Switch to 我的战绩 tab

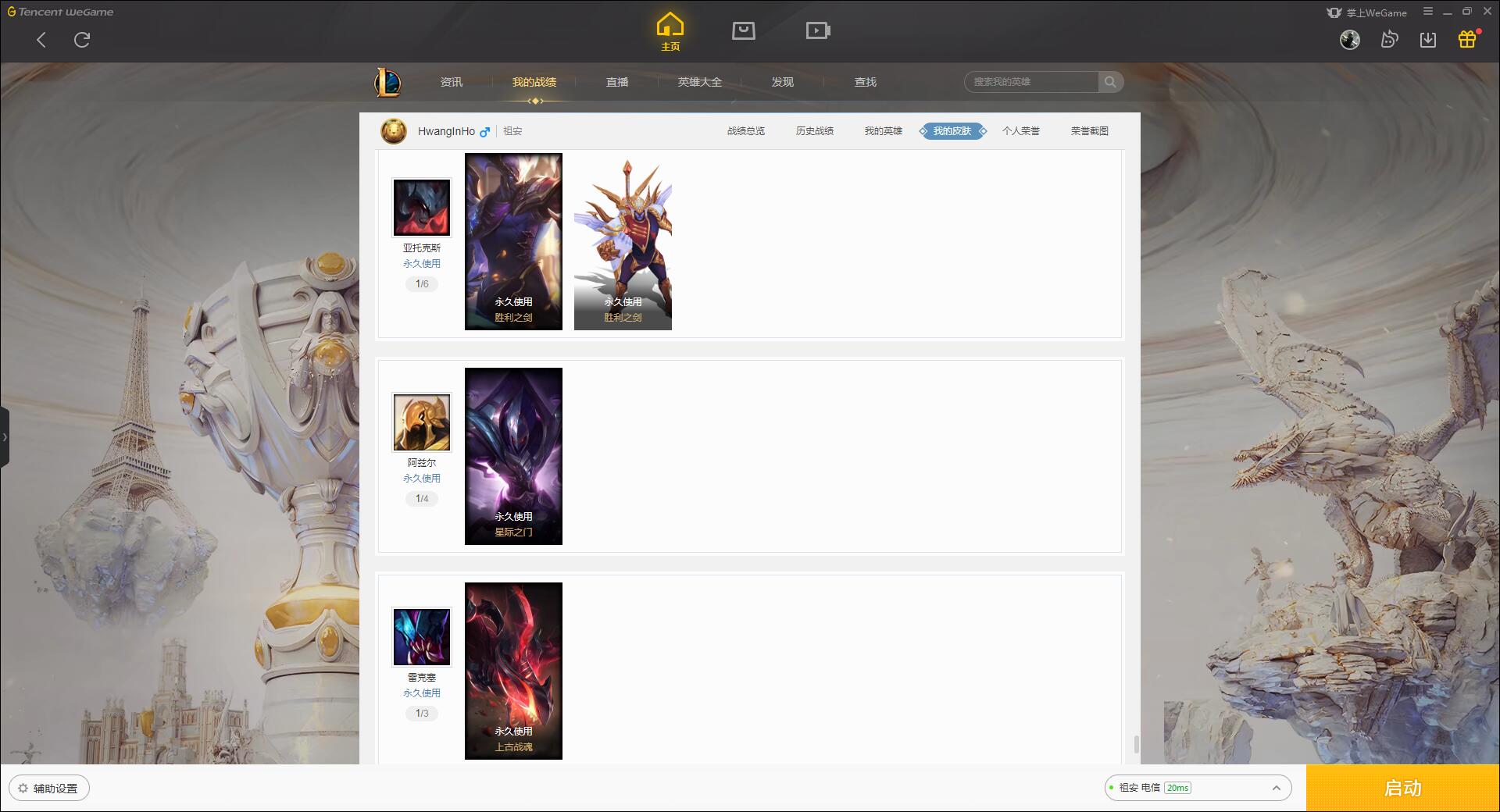click(534, 82)
